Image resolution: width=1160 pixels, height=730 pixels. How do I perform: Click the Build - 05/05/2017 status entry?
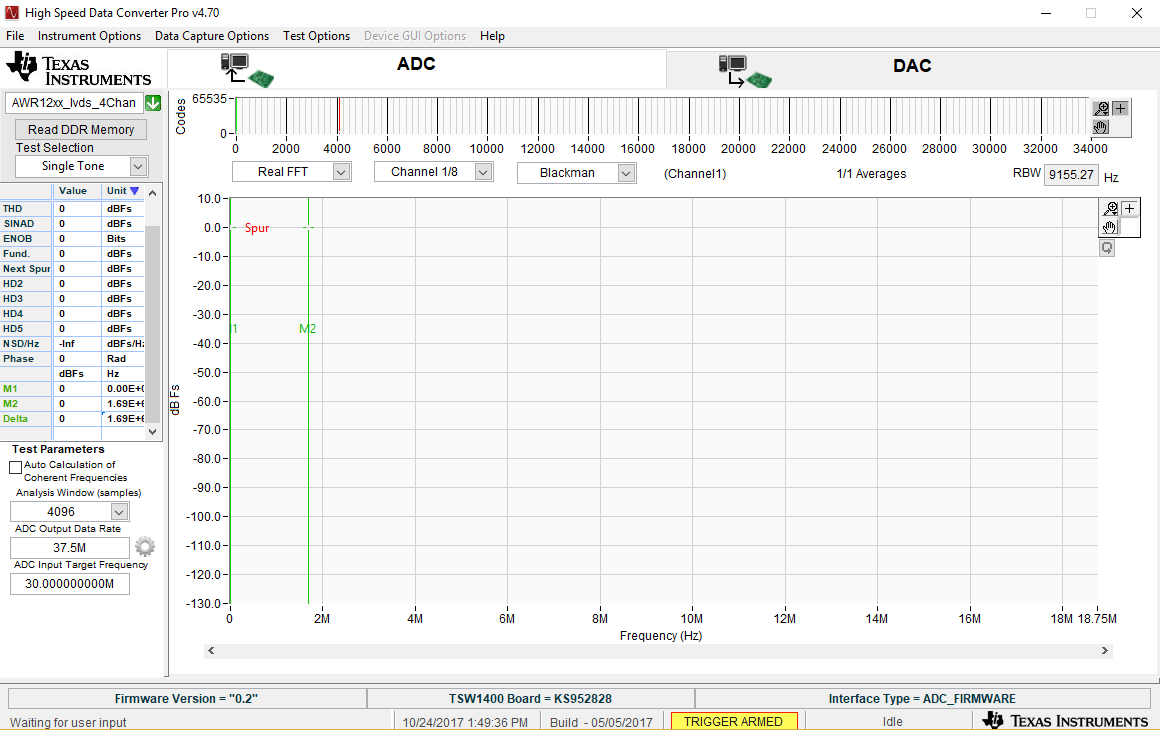click(601, 722)
